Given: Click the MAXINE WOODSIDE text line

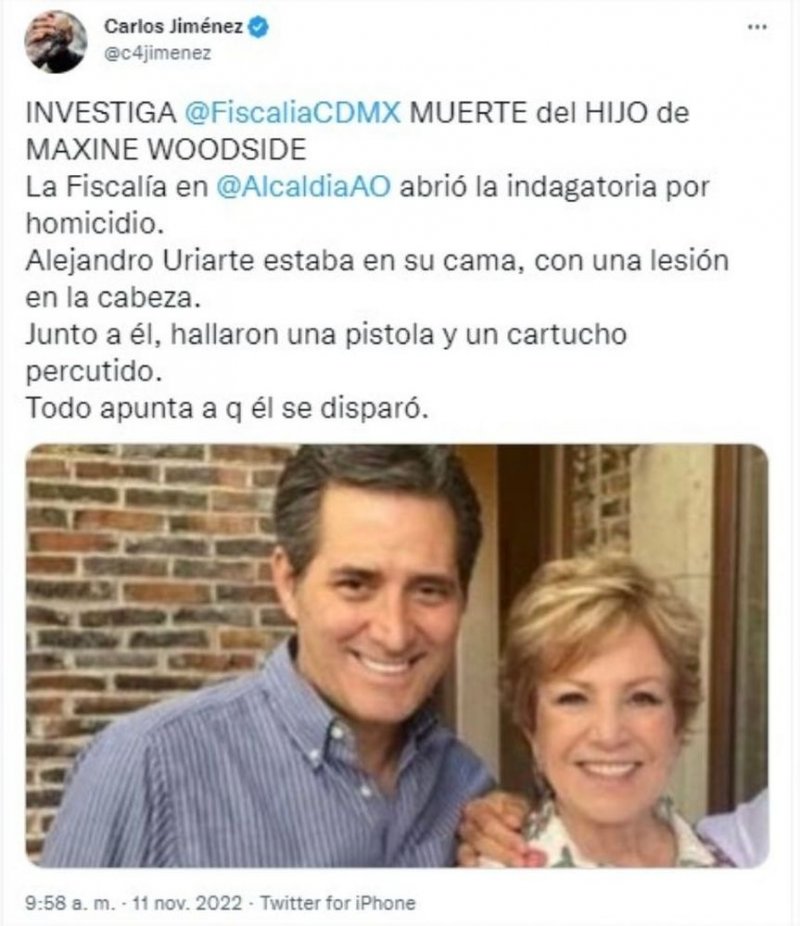Looking at the screenshot, I should 166,149.
